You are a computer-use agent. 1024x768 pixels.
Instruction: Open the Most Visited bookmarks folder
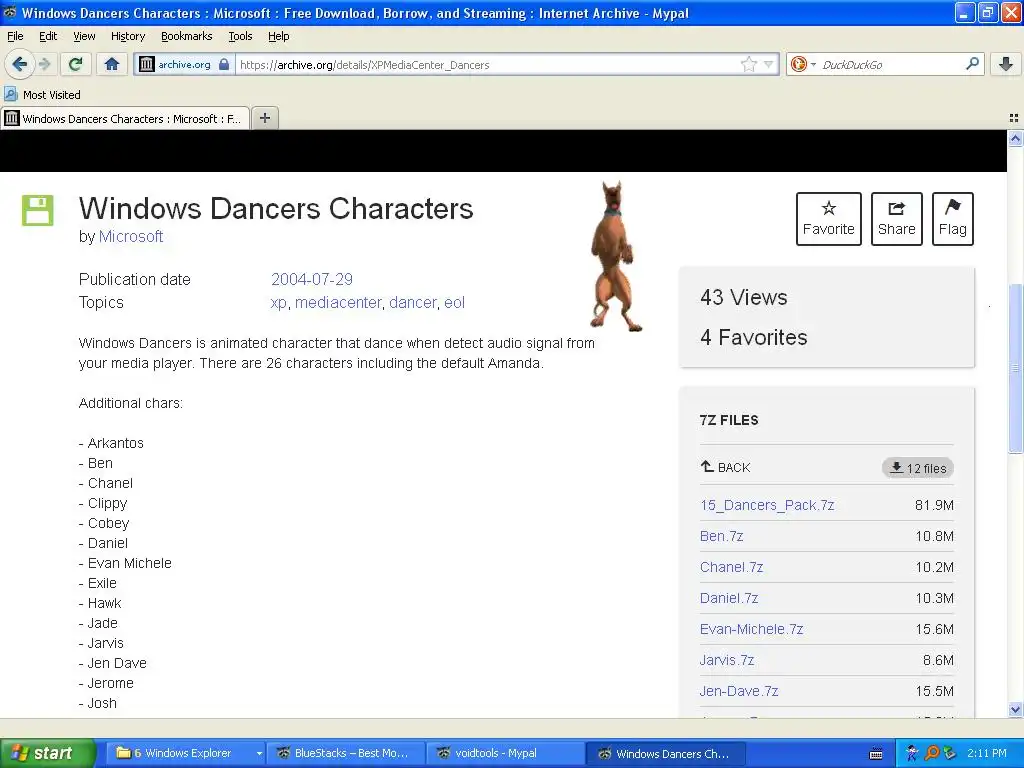tap(43, 95)
